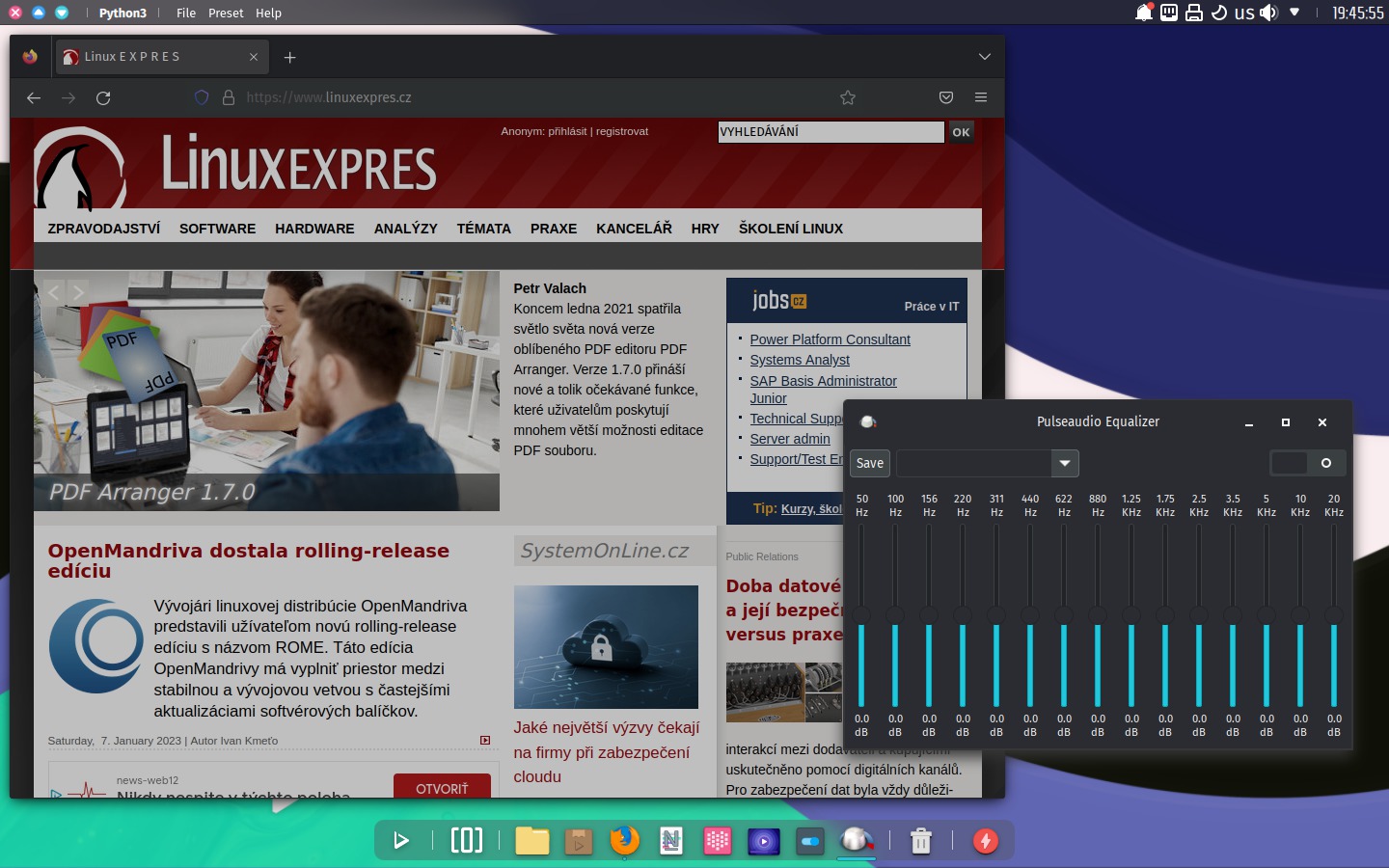1389x868 pixels.
Task: Open the Power Platform Consultant job link
Action: click(830, 339)
